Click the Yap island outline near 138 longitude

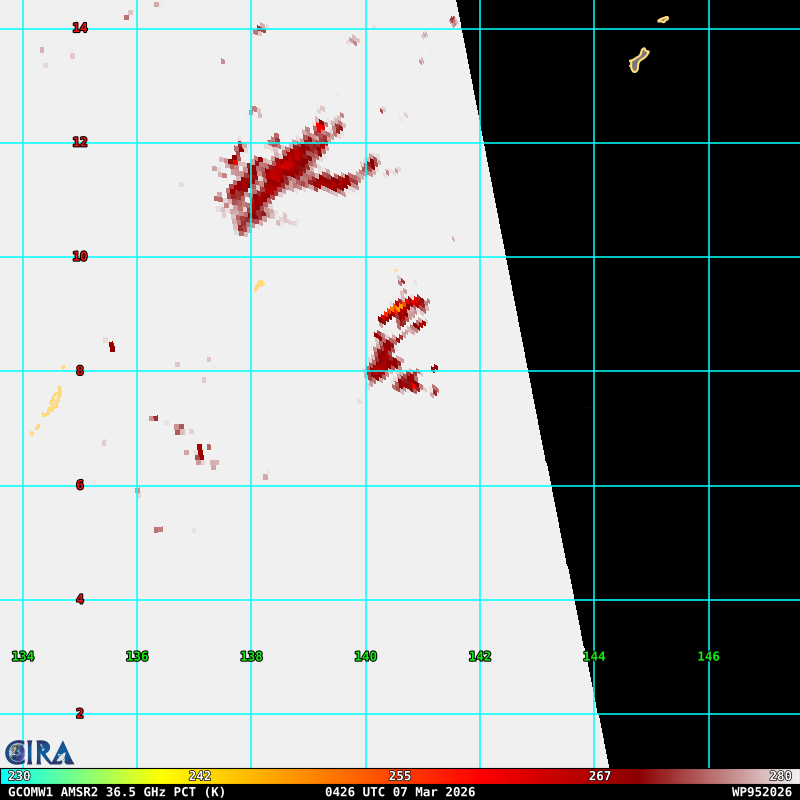[x=259, y=285]
